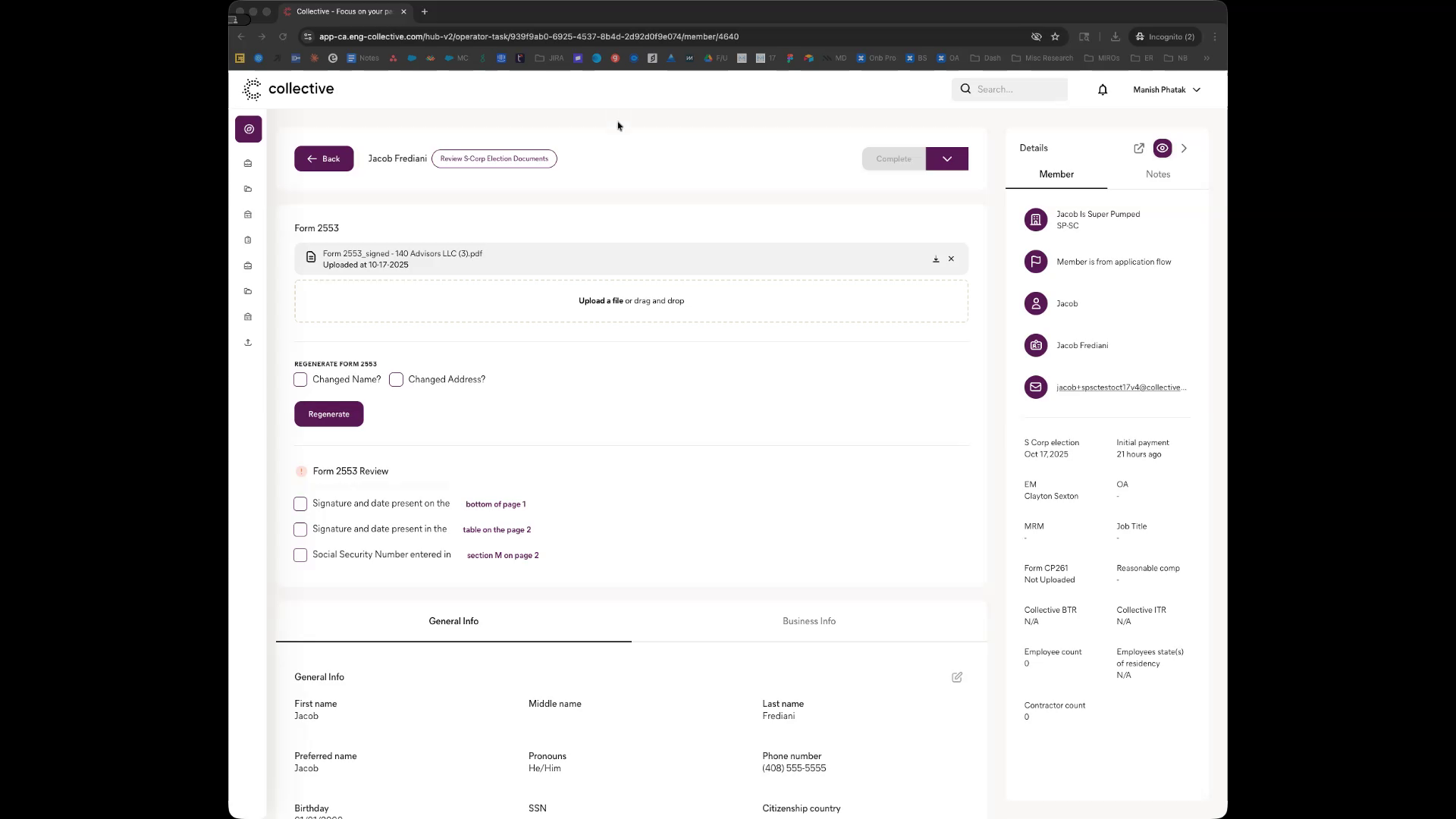
Task: Remove the uploaded Form 2553 file
Action: 951,259
